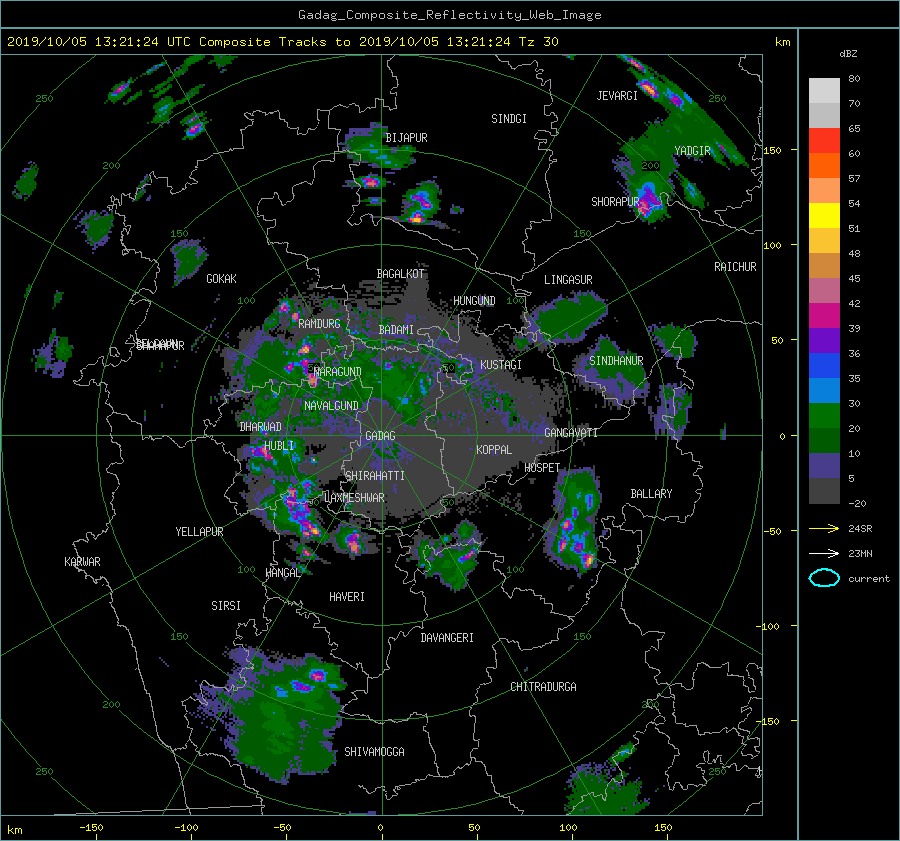The width and height of the screenshot is (900, 841).
Task: Click the SINDGI city label
Action: pyautogui.click(x=509, y=119)
